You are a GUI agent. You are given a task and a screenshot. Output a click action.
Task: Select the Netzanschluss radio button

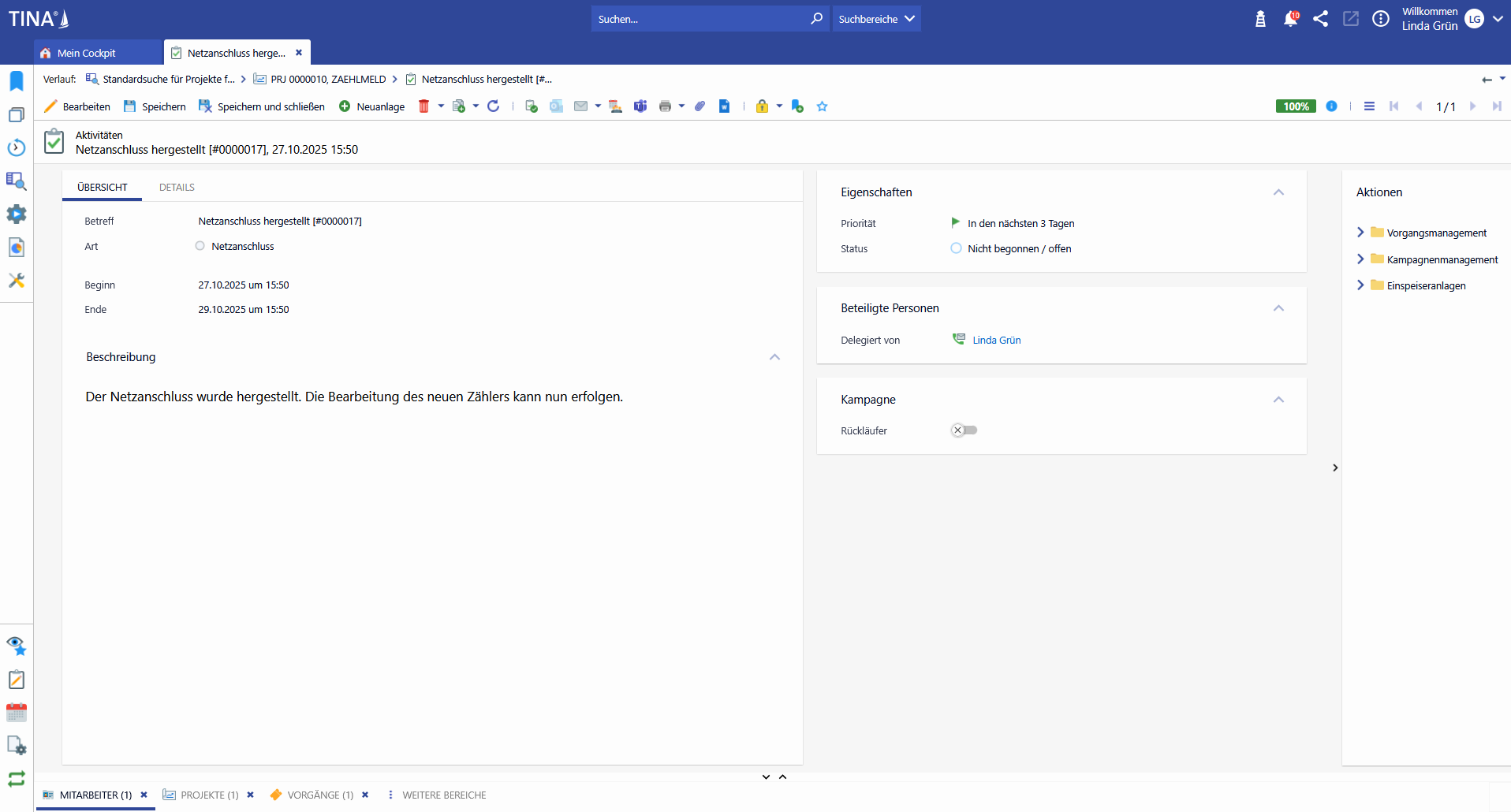200,246
